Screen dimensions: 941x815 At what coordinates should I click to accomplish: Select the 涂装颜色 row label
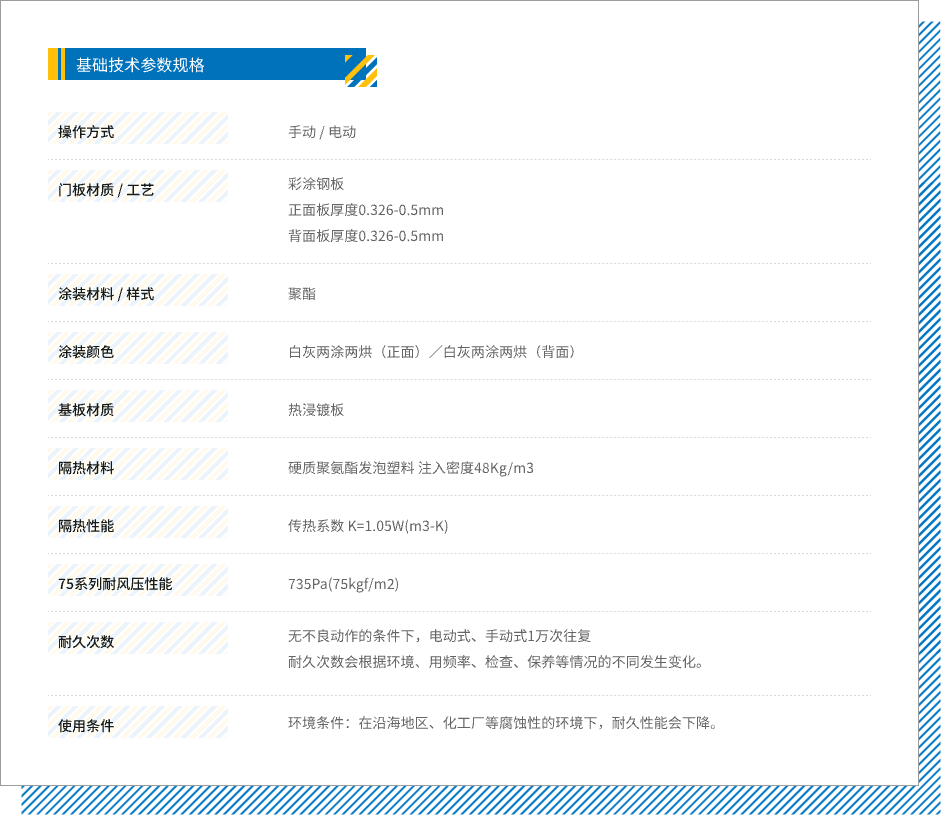pos(86,352)
